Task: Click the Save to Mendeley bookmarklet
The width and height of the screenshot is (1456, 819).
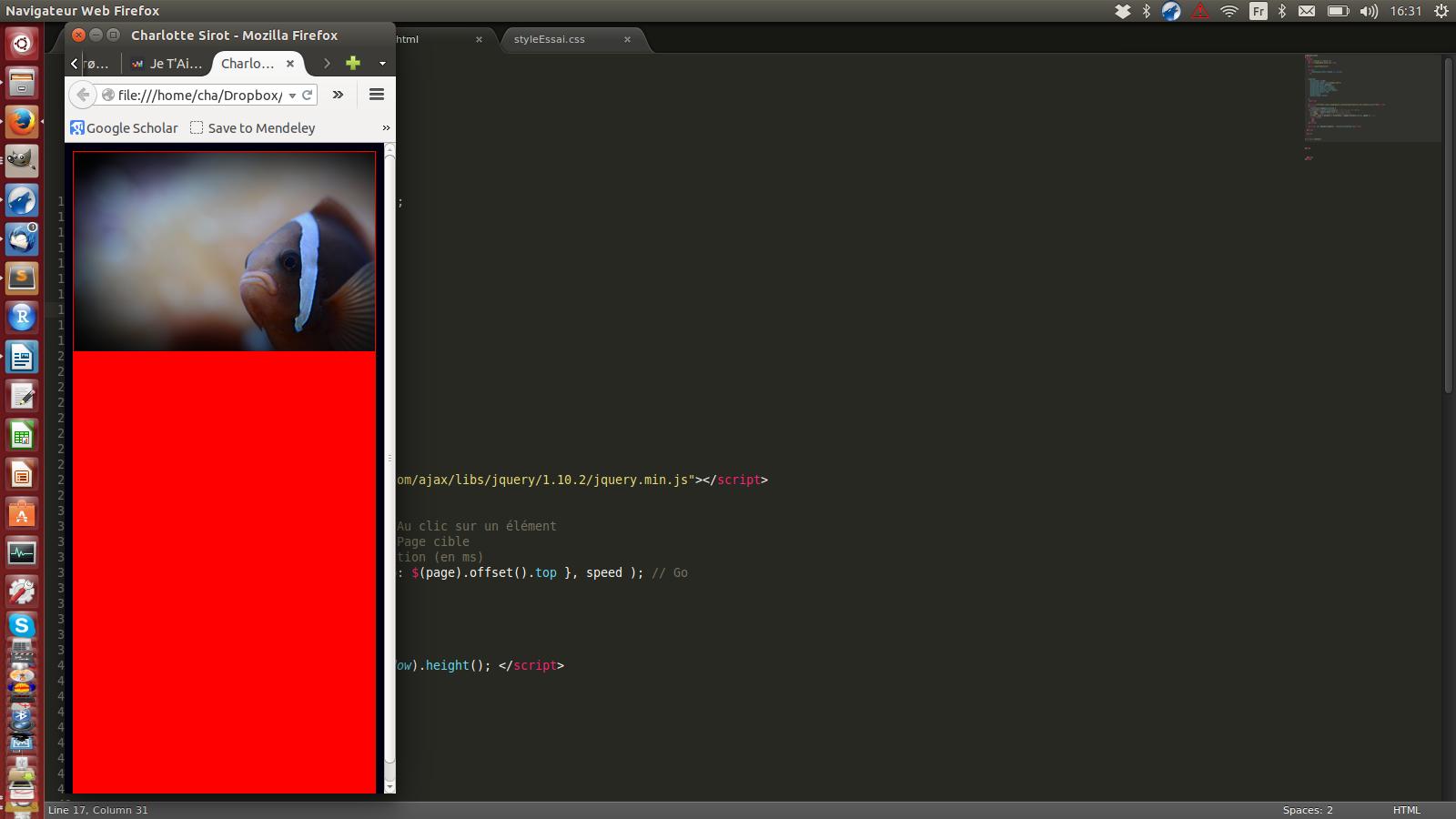Action: pyautogui.click(x=253, y=128)
